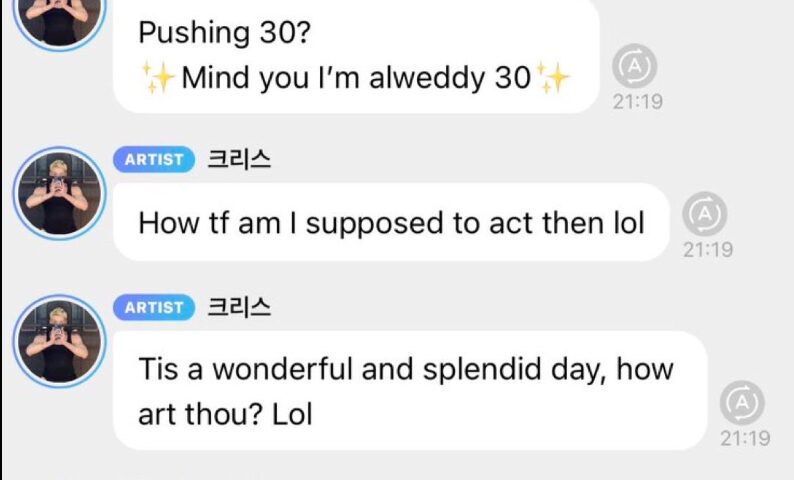Tap the 21:19 timestamp beside "Pushing 30?" bubble
Image resolution: width=794 pixels, height=480 pixels.
point(638,102)
